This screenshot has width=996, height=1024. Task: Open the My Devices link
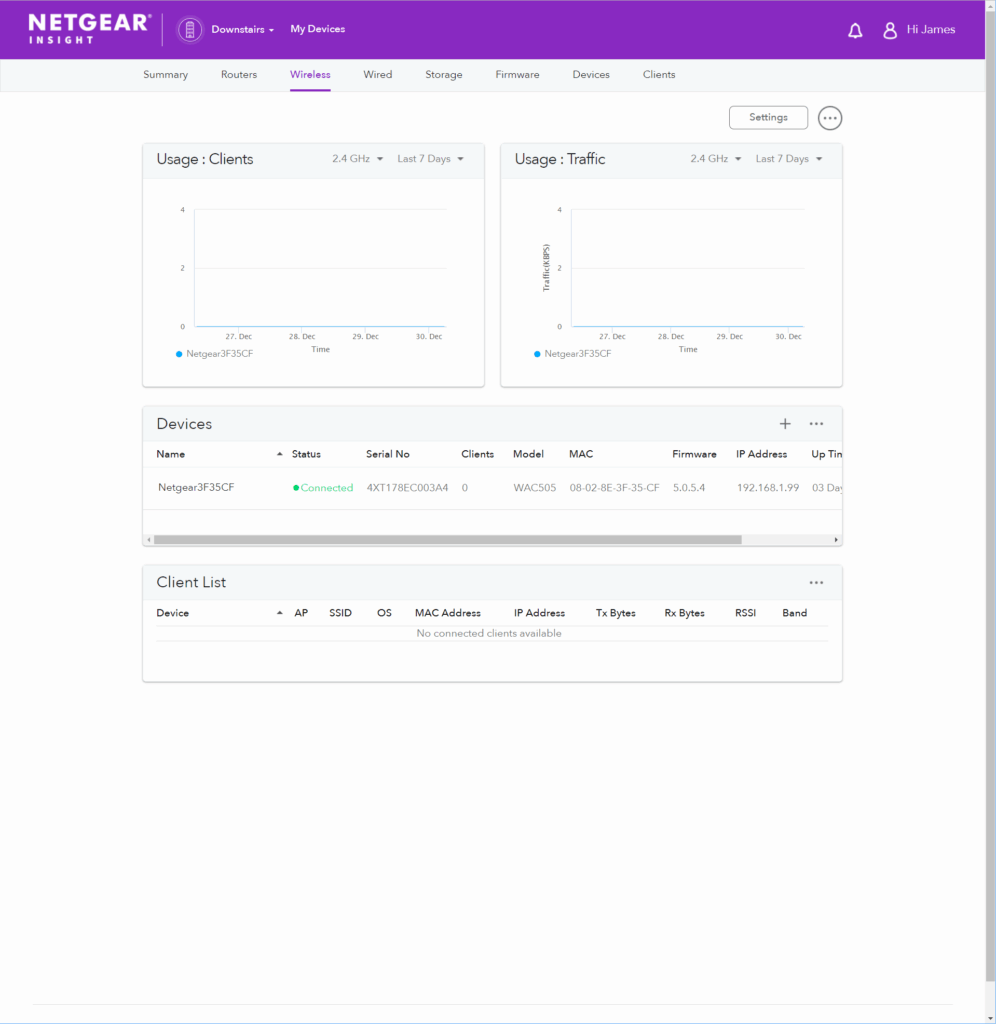(x=317, y=30)
